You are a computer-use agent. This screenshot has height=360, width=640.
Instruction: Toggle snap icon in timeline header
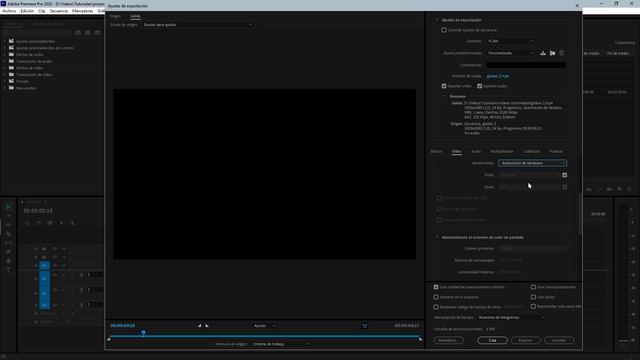[x=38, y=223]
